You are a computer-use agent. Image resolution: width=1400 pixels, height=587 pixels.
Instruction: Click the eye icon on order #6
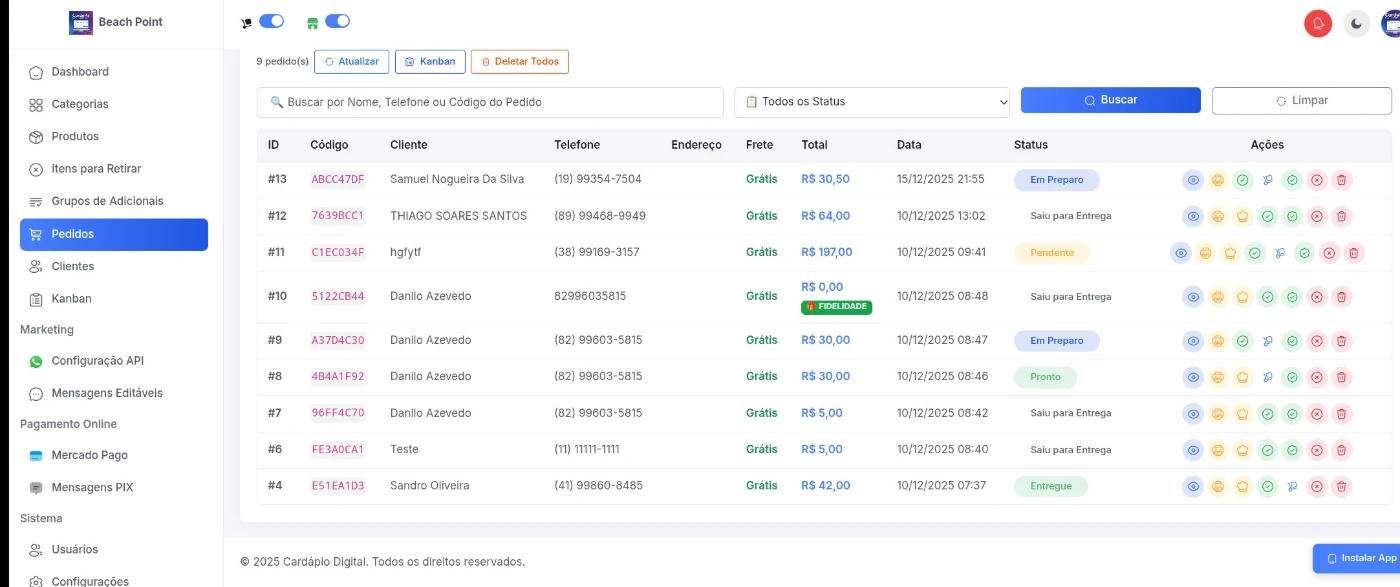[x=1193, y=450]
